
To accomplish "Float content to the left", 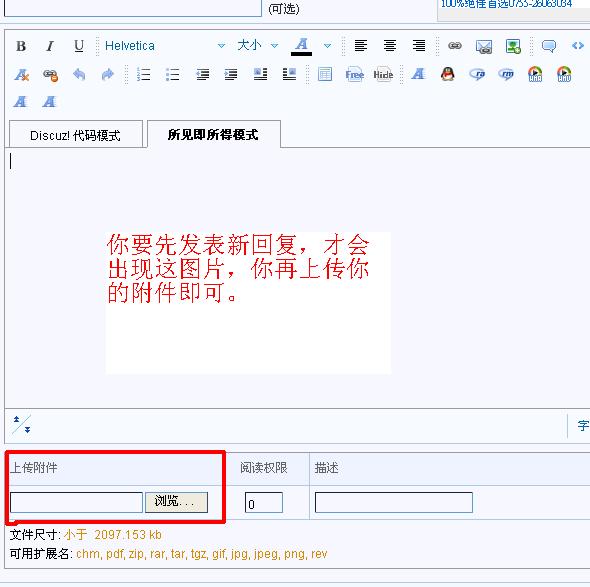I will pyautogui.click(x=260, y=74).
